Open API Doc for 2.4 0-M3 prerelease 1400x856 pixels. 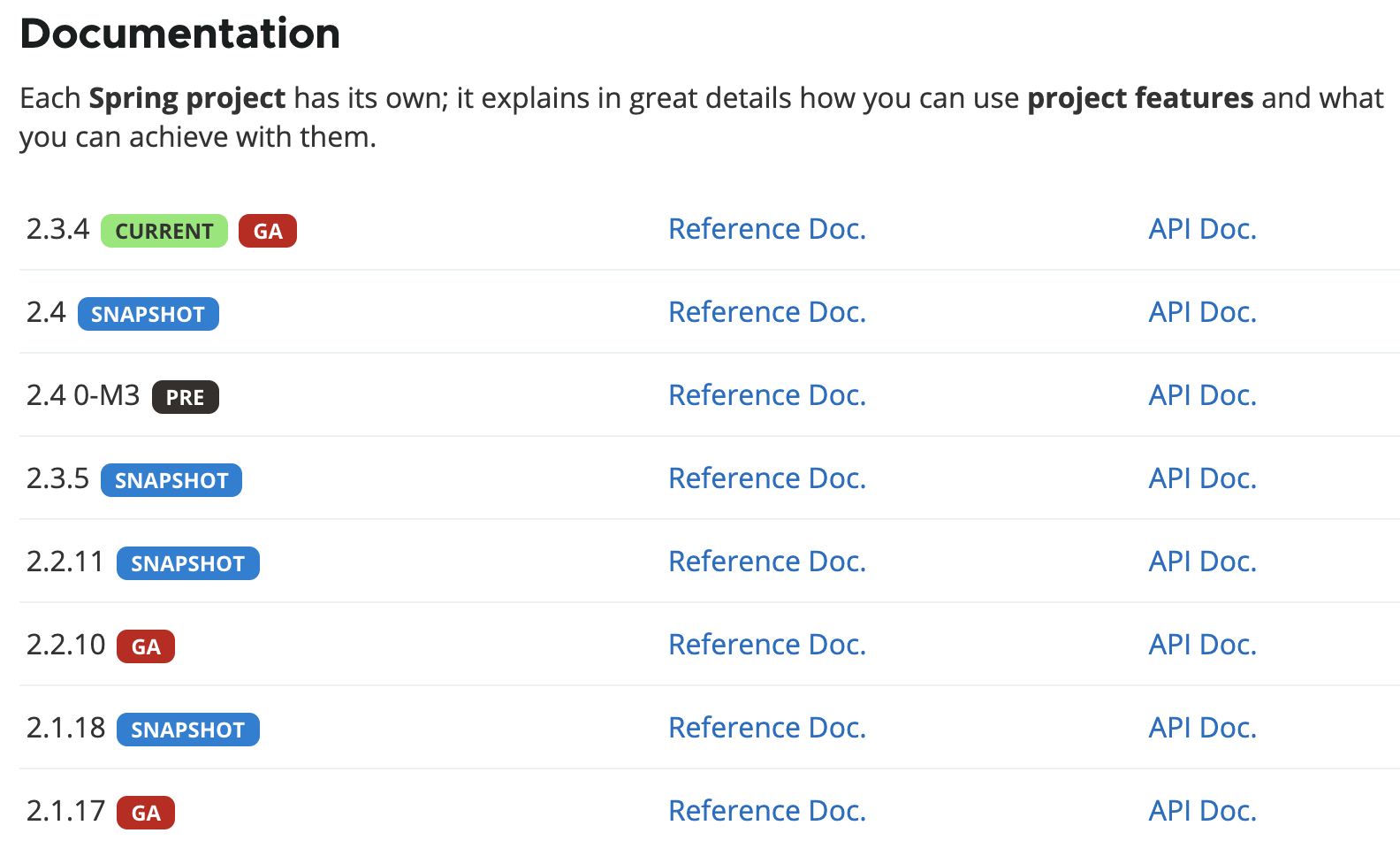coord(1201,395)
